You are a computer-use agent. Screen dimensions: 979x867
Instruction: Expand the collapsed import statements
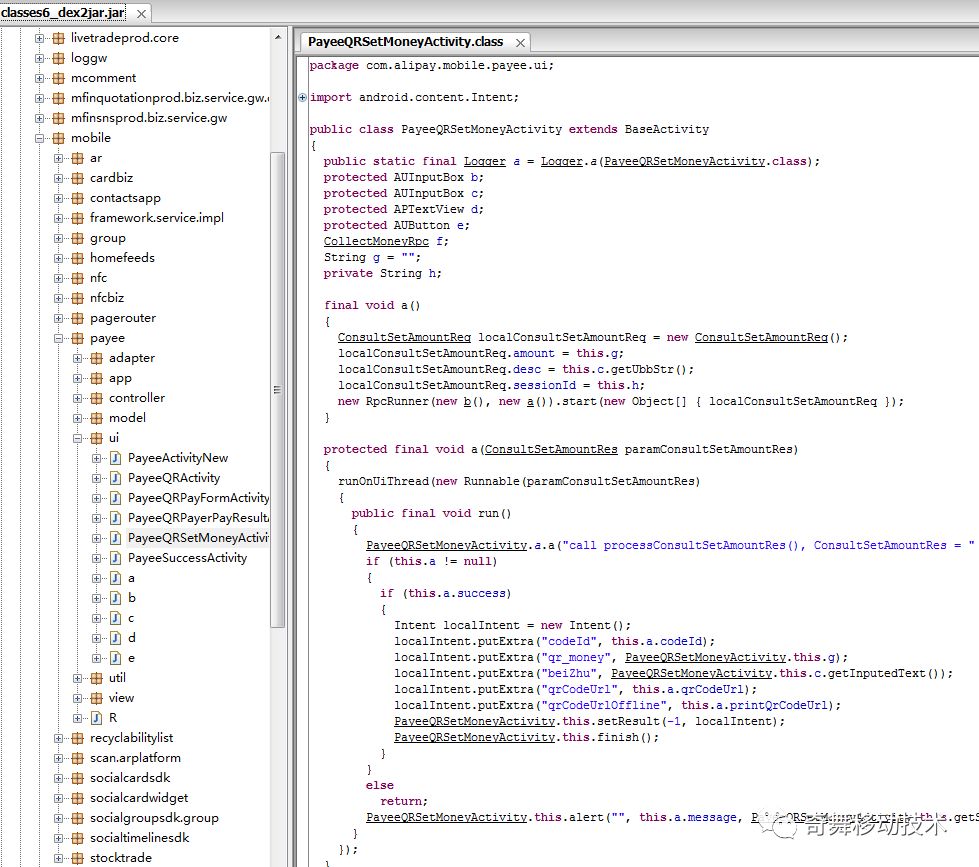coord(302,97)
